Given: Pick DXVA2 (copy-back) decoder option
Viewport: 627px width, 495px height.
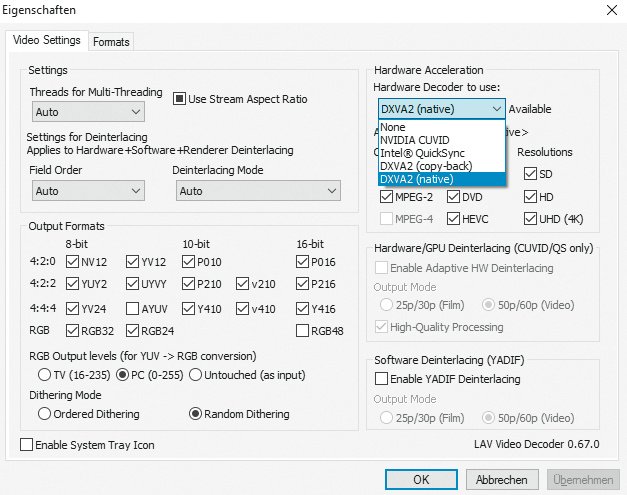Looking at the screenshot, I should click(x=426, y=166).
